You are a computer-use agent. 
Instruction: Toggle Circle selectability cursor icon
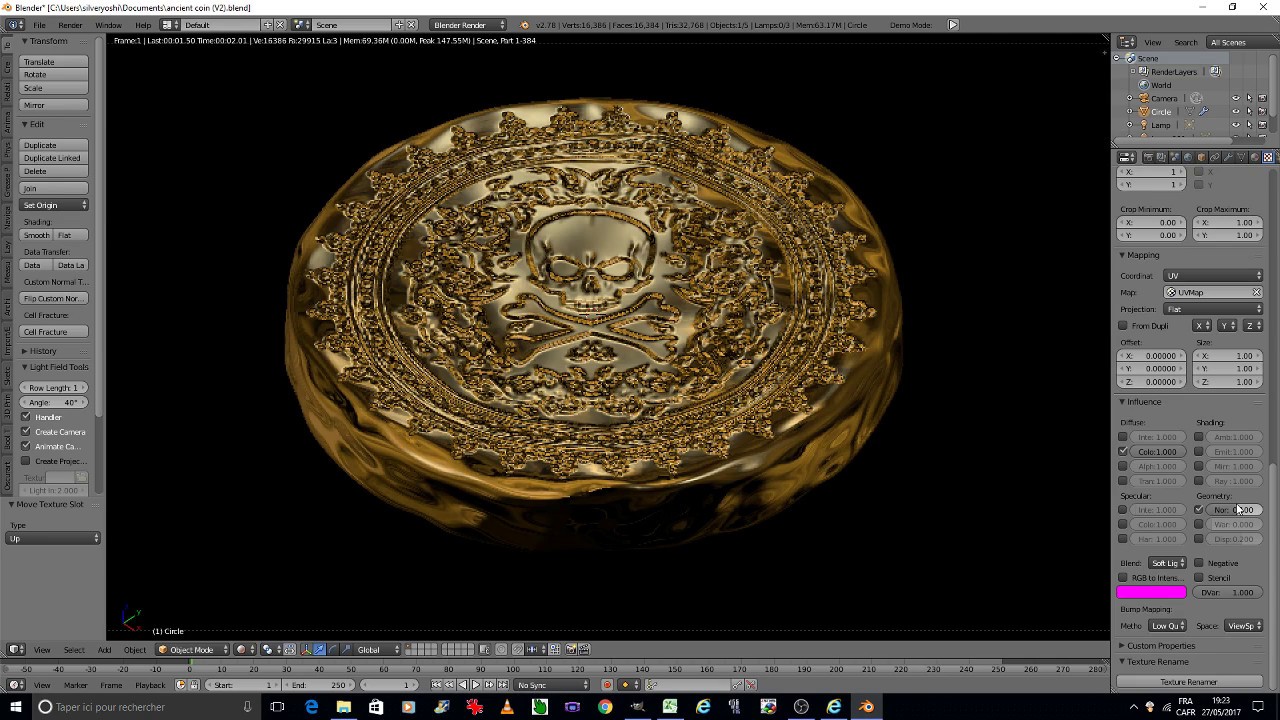pos(1249,111)
